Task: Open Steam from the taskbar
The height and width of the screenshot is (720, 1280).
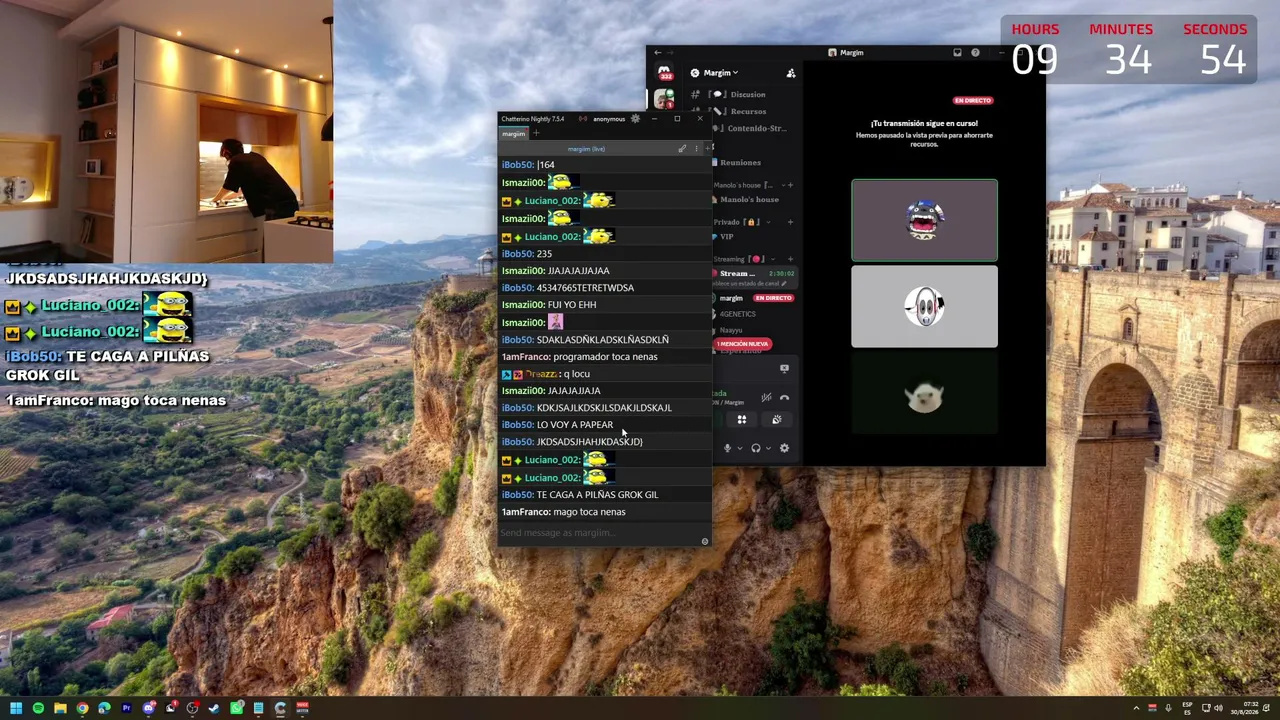Action: point(214,709)
